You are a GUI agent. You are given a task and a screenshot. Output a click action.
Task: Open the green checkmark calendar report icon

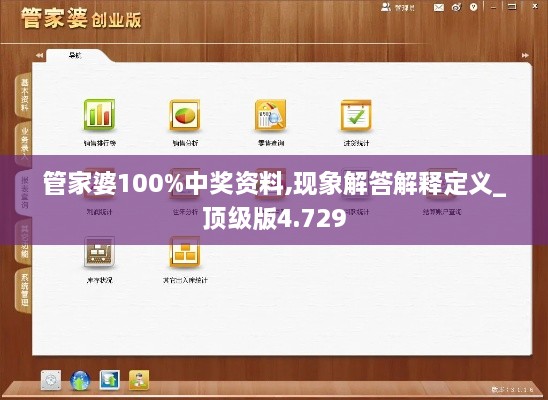[x=356, y=115]
